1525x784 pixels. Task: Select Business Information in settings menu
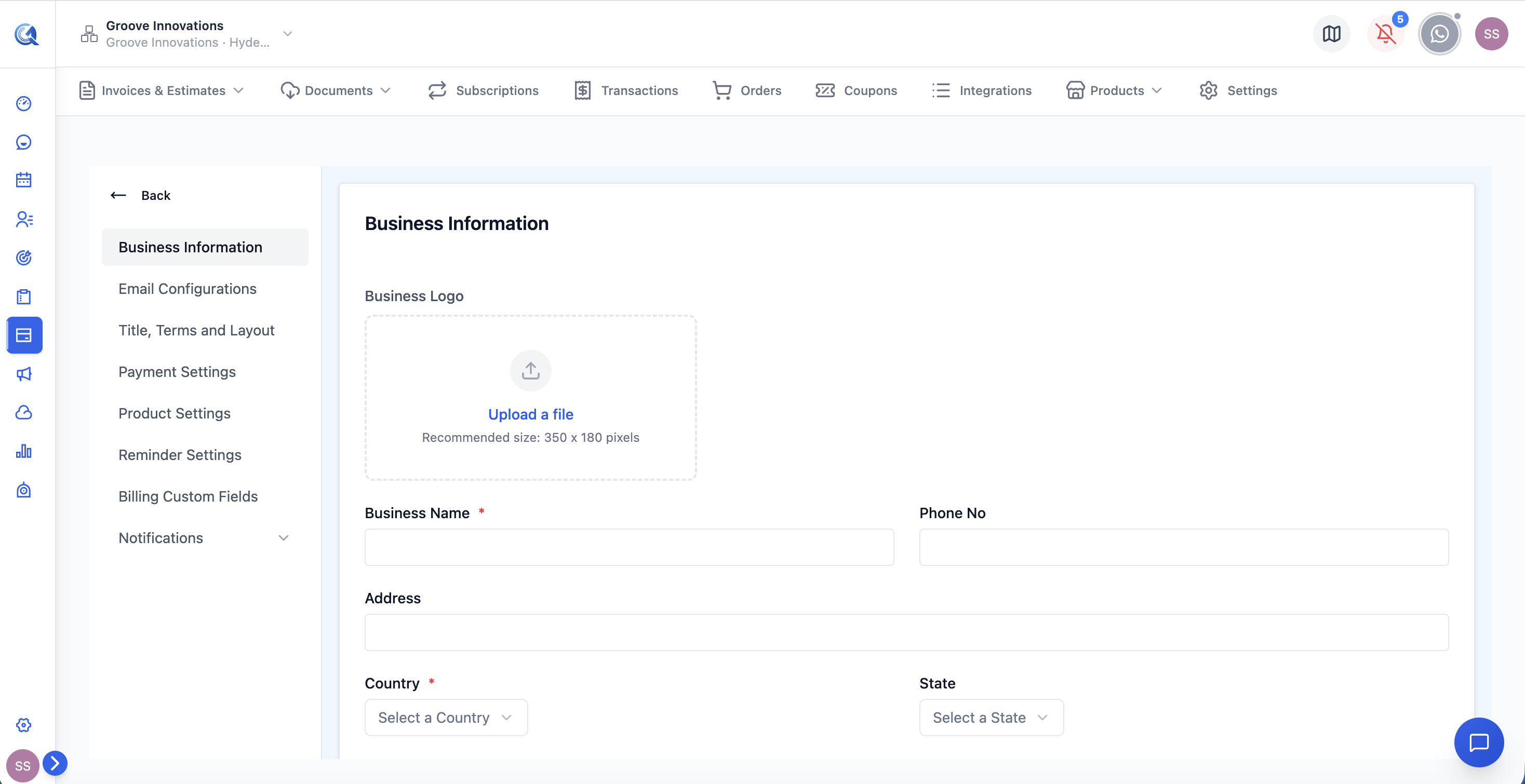tap(205, 247)
